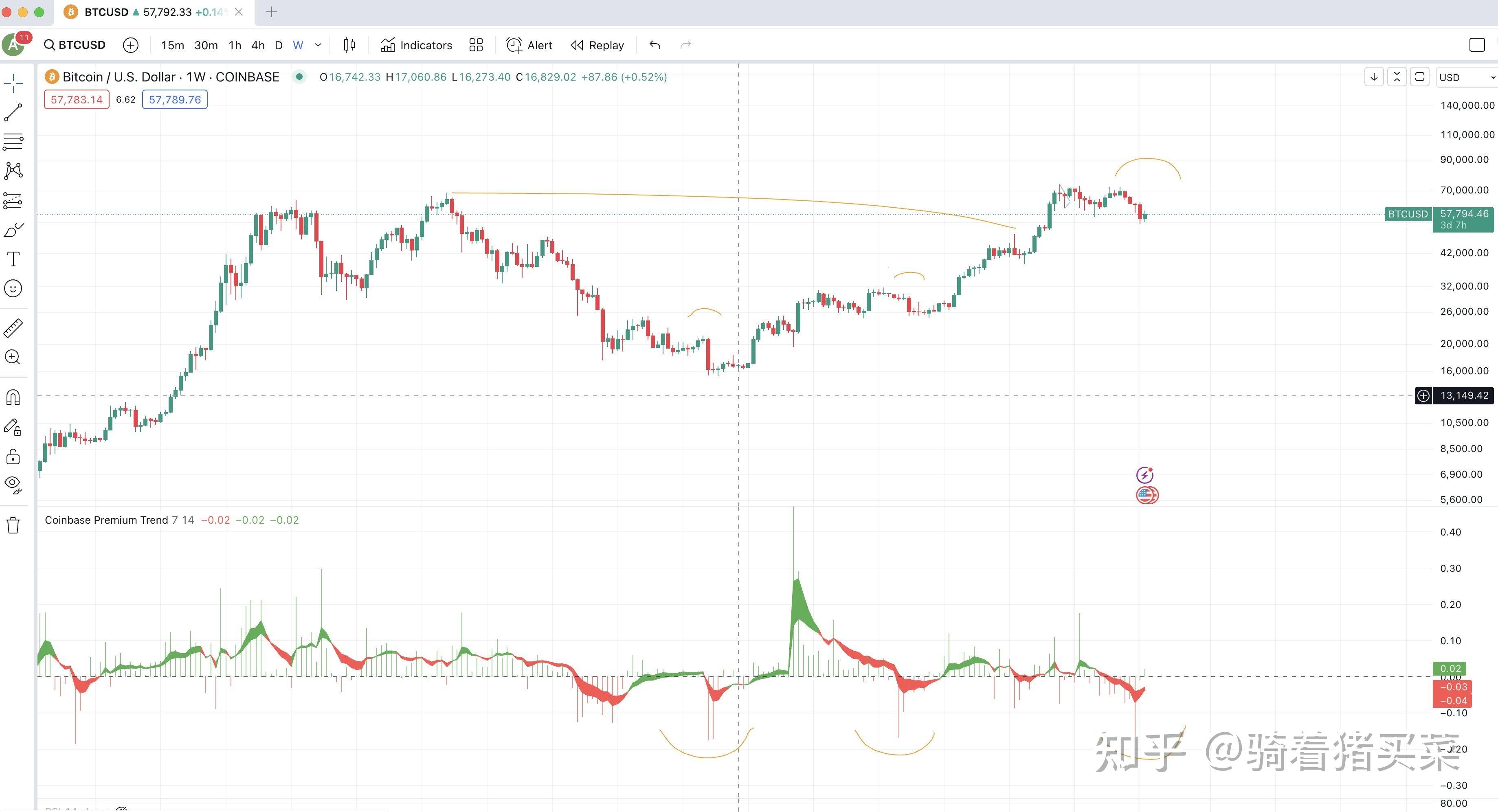Delete drawings with the trash icon
Viewport: 1498px width, 812px height.
[x=13, y=525]
